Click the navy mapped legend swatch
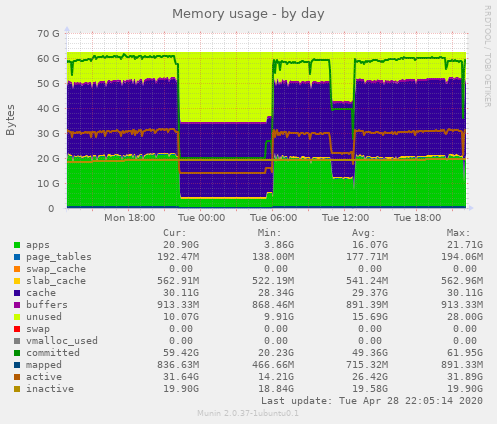497x424 pixels. [x=17, y=365]
